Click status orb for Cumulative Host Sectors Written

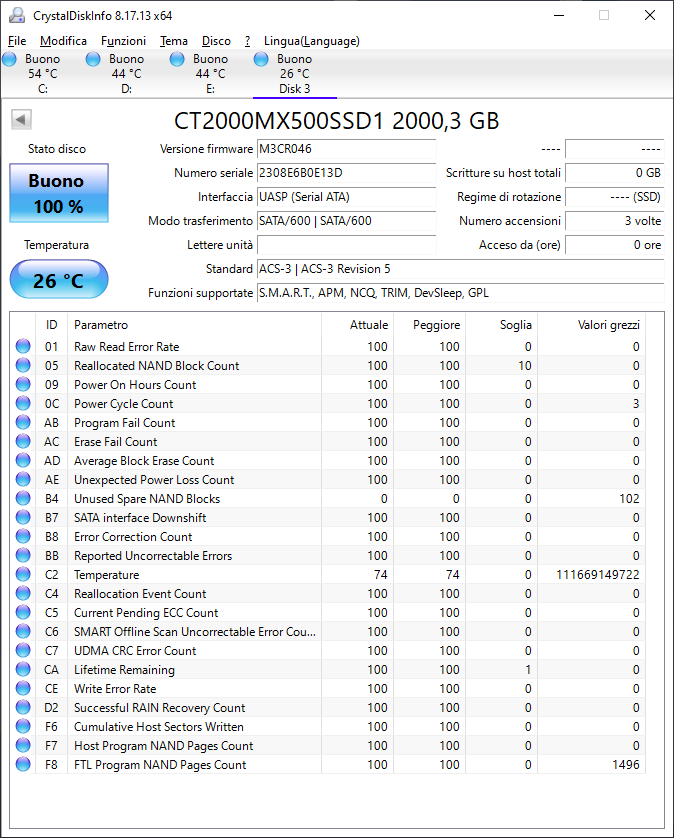click(x=23, y=726)
